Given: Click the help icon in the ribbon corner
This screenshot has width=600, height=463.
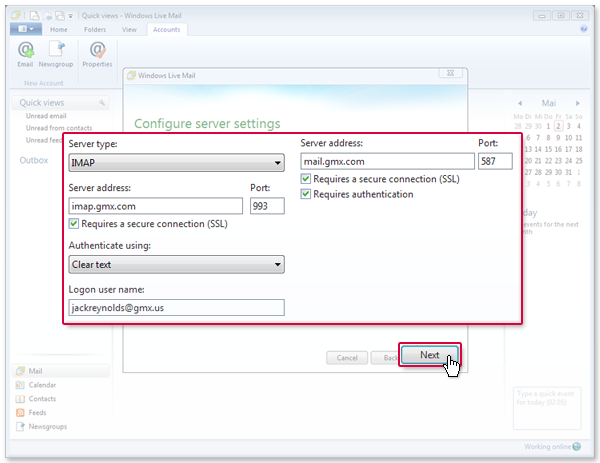Looking at the screenshot, I should pyautogui.click(x=581, y=30).
